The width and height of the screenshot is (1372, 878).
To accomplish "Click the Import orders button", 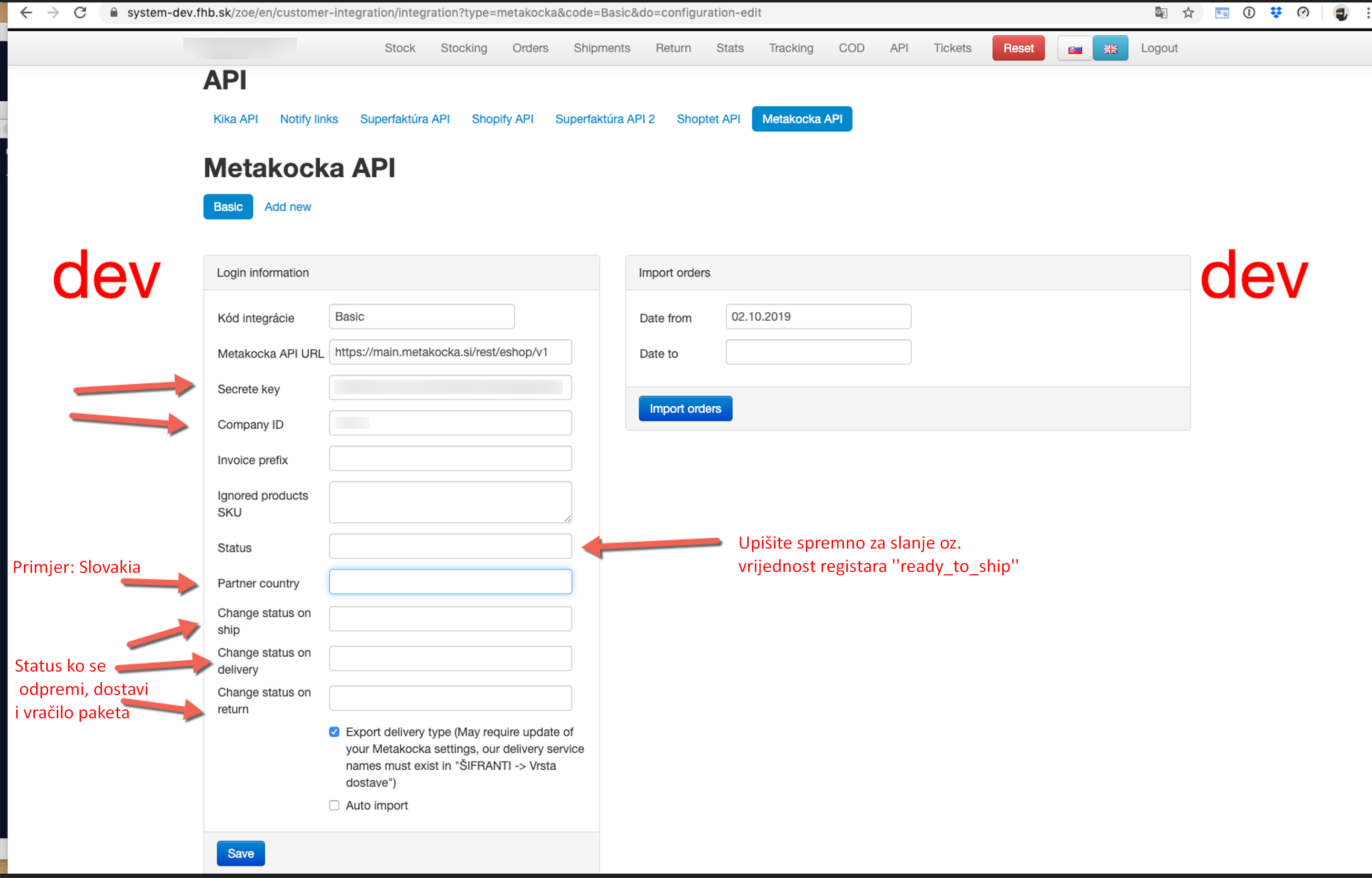I will [x=685, y=409].
